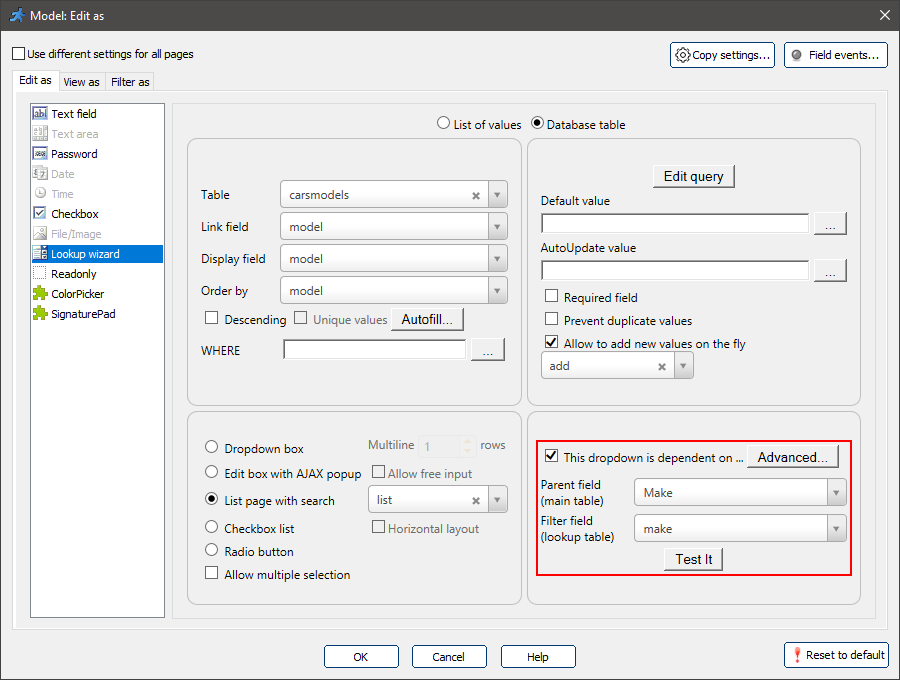Expand the Link field dropdown

click(x=497, y=226)
